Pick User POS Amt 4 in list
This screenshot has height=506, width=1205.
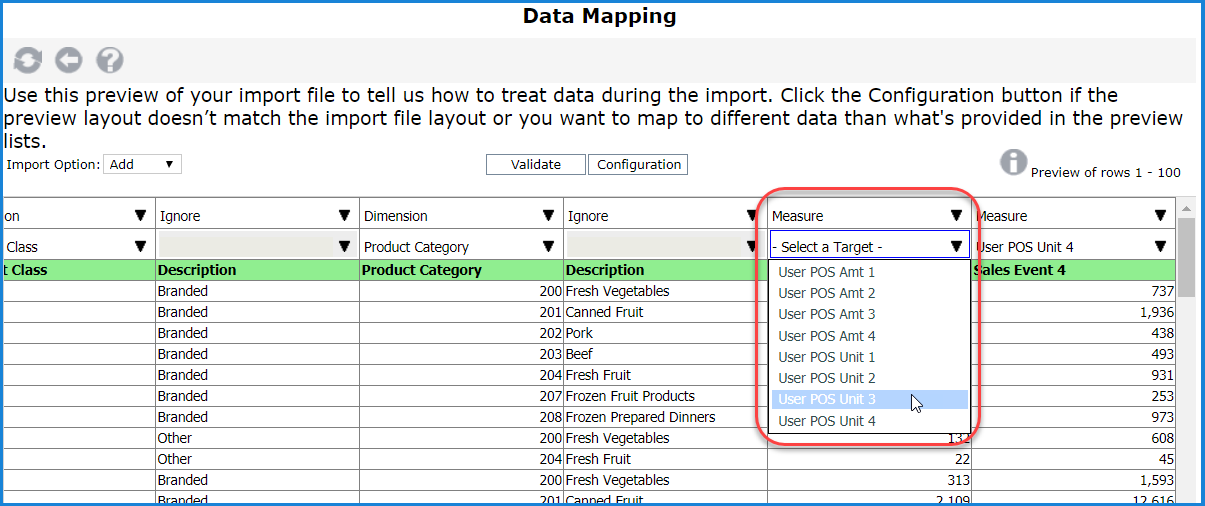click(x=826, y=336)
